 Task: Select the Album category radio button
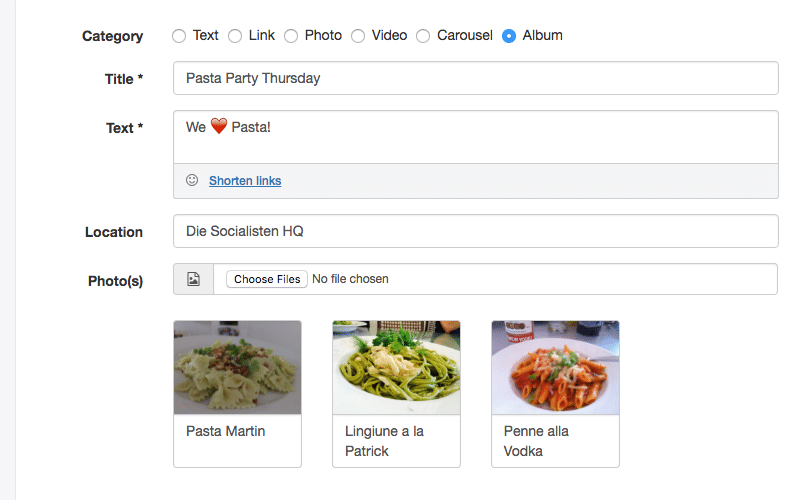[509, 36]
